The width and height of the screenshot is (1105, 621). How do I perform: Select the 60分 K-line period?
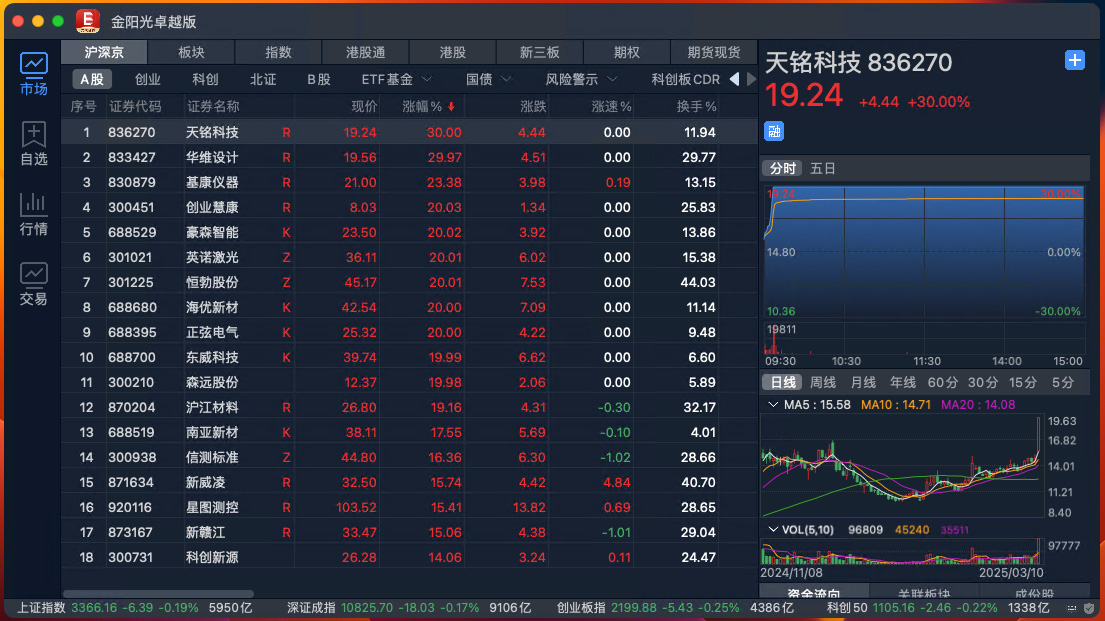tap(943, 382)
